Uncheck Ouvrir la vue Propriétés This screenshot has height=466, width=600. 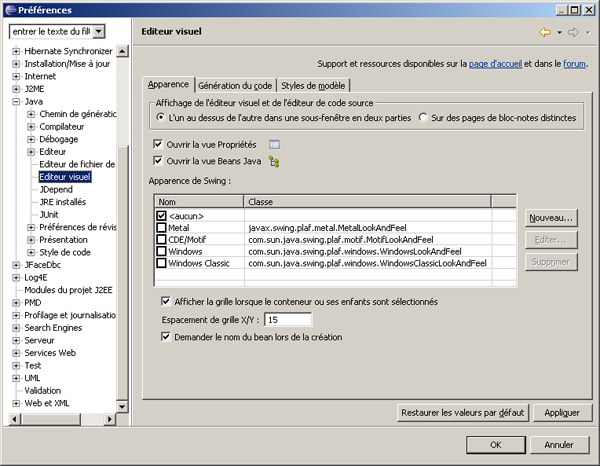click(x=158, y=145)
